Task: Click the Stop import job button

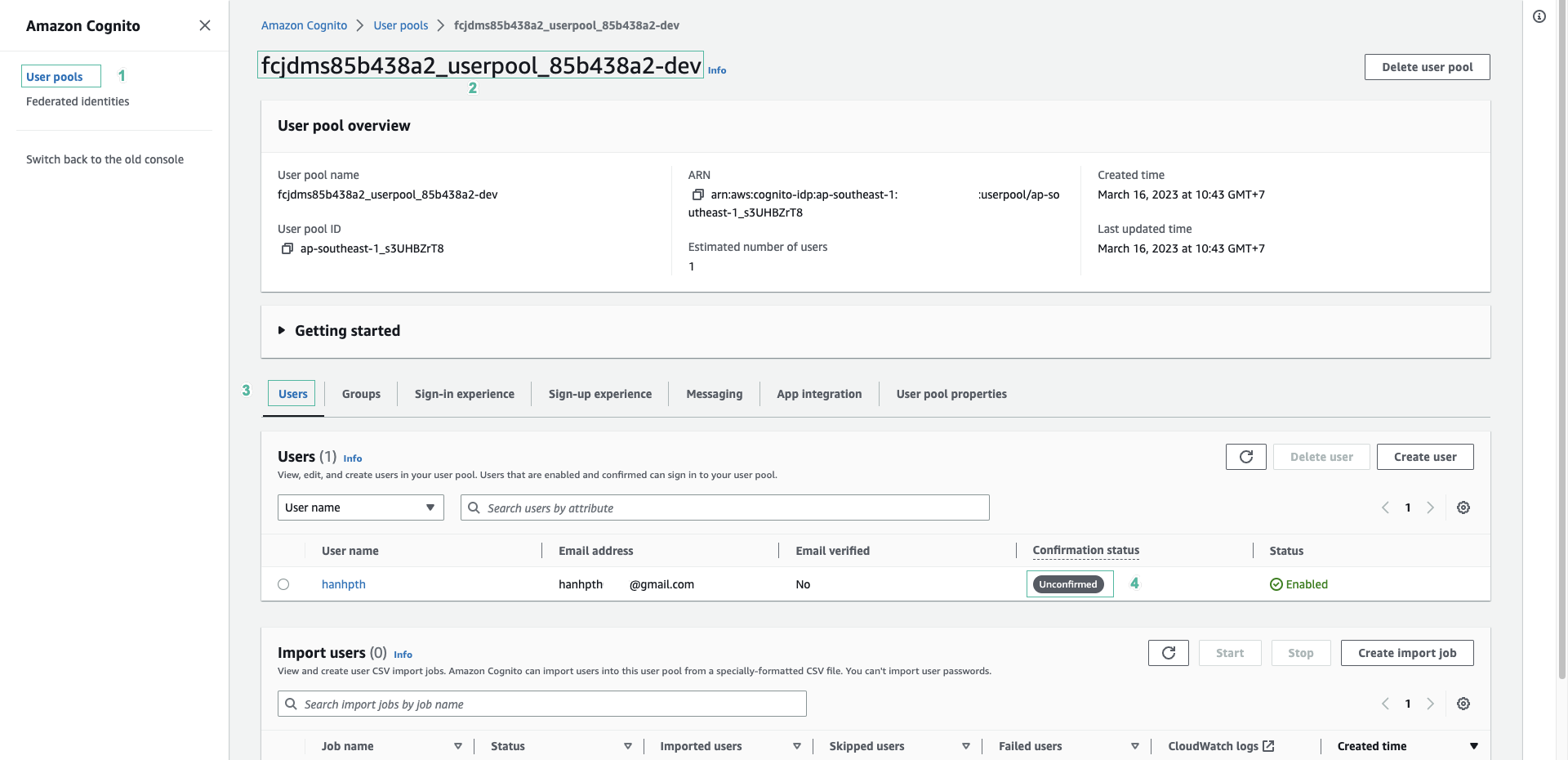Action: point(1301,653)
